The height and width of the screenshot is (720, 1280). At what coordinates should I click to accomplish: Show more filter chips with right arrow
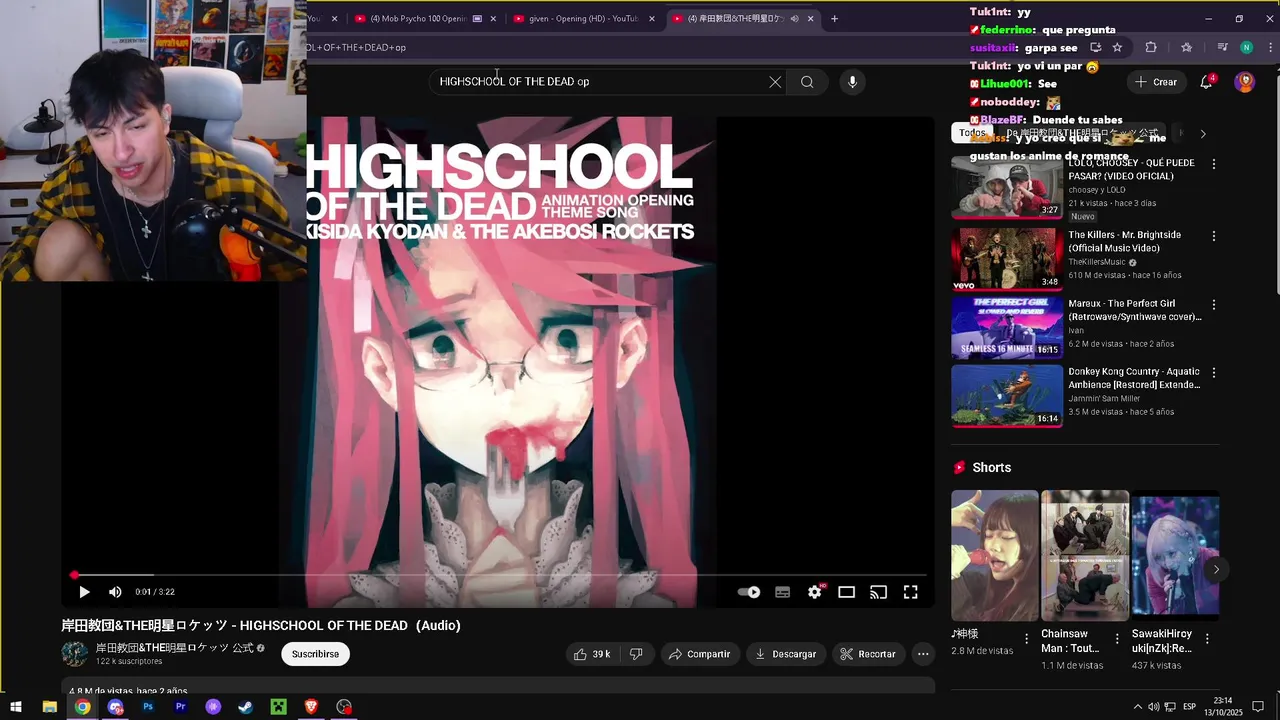click(1203, 133)
